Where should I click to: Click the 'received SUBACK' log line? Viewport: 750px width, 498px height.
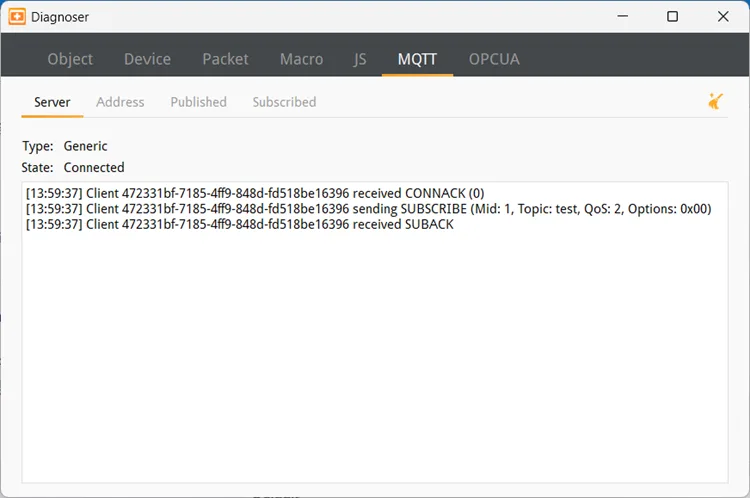[240, 224]
